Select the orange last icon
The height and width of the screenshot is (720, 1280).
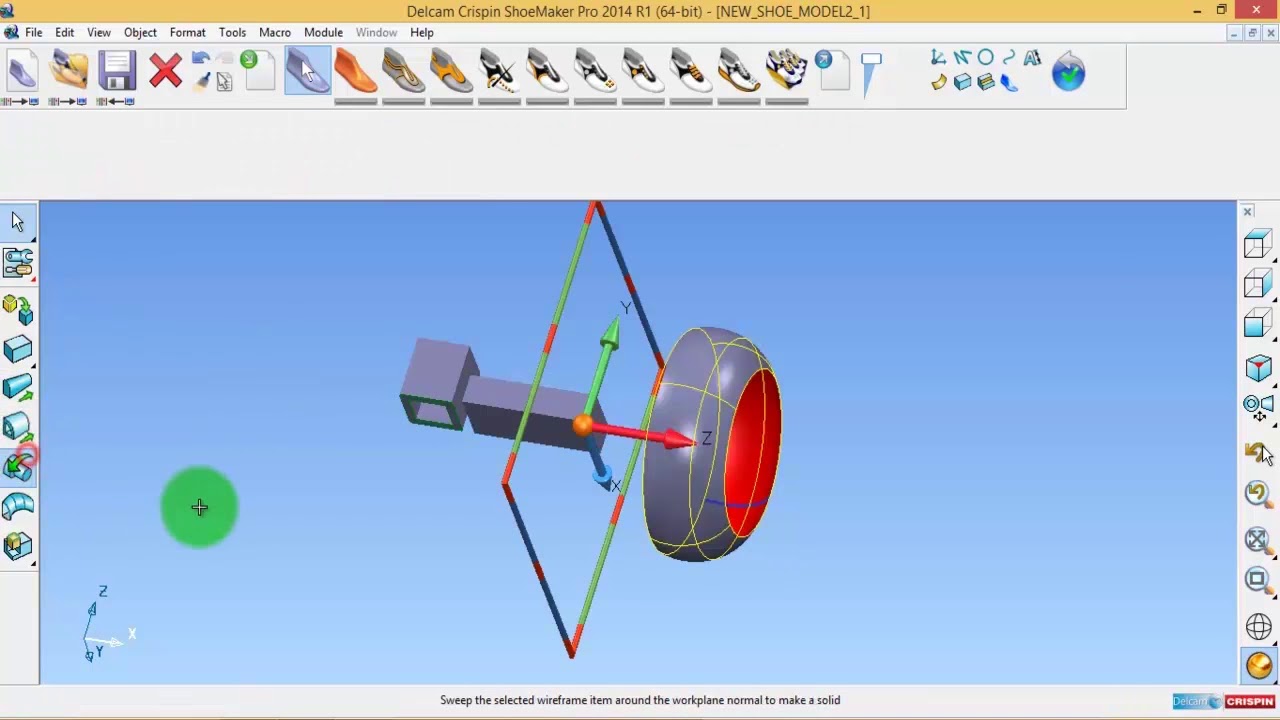356,72
